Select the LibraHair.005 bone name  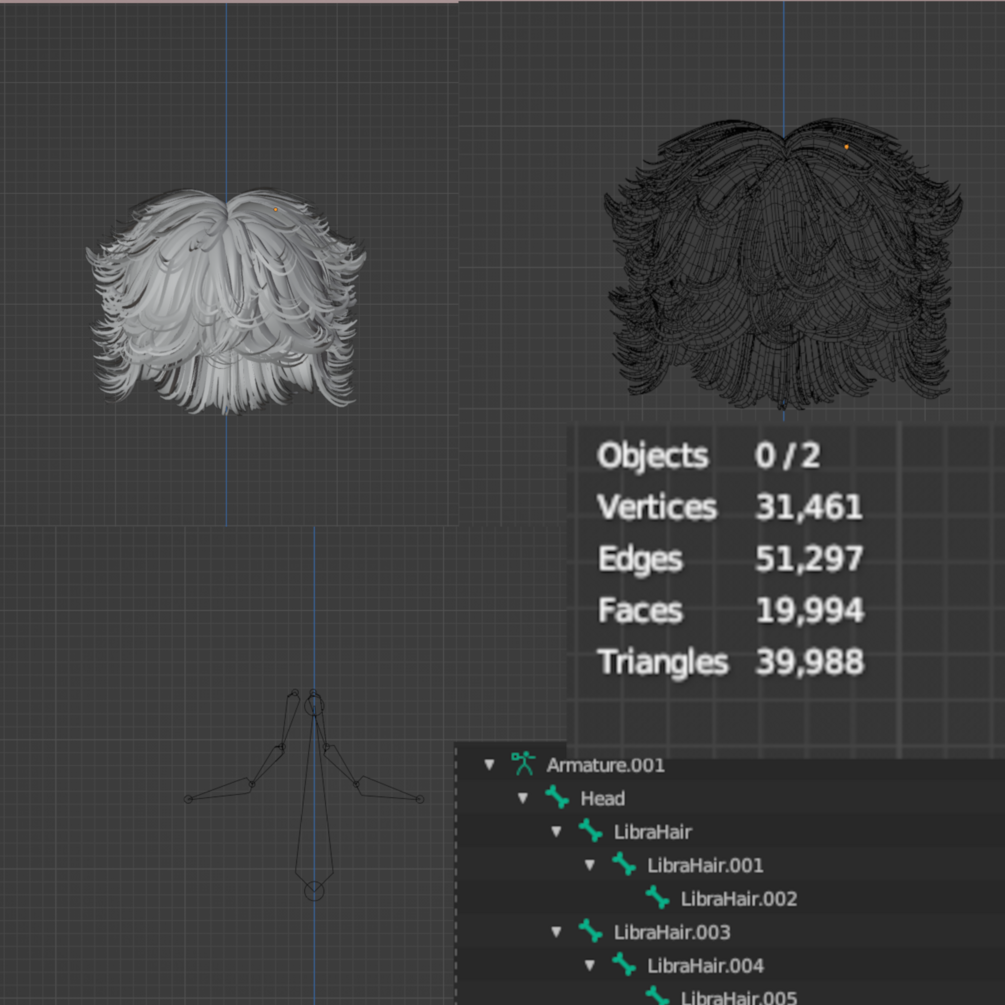[x=738, y=997]
